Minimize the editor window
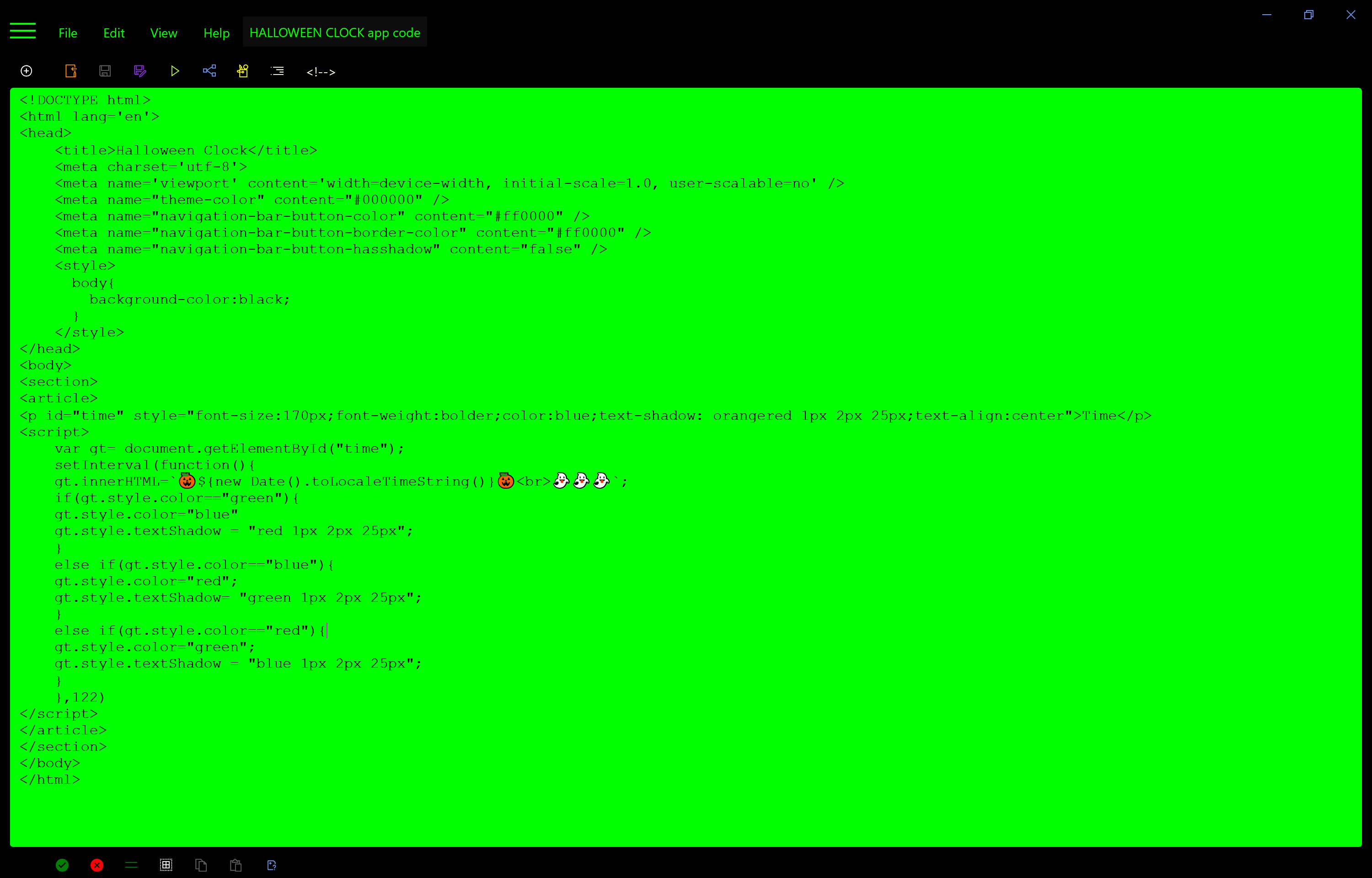The image size is (1372, 878). coord(1266,15)
